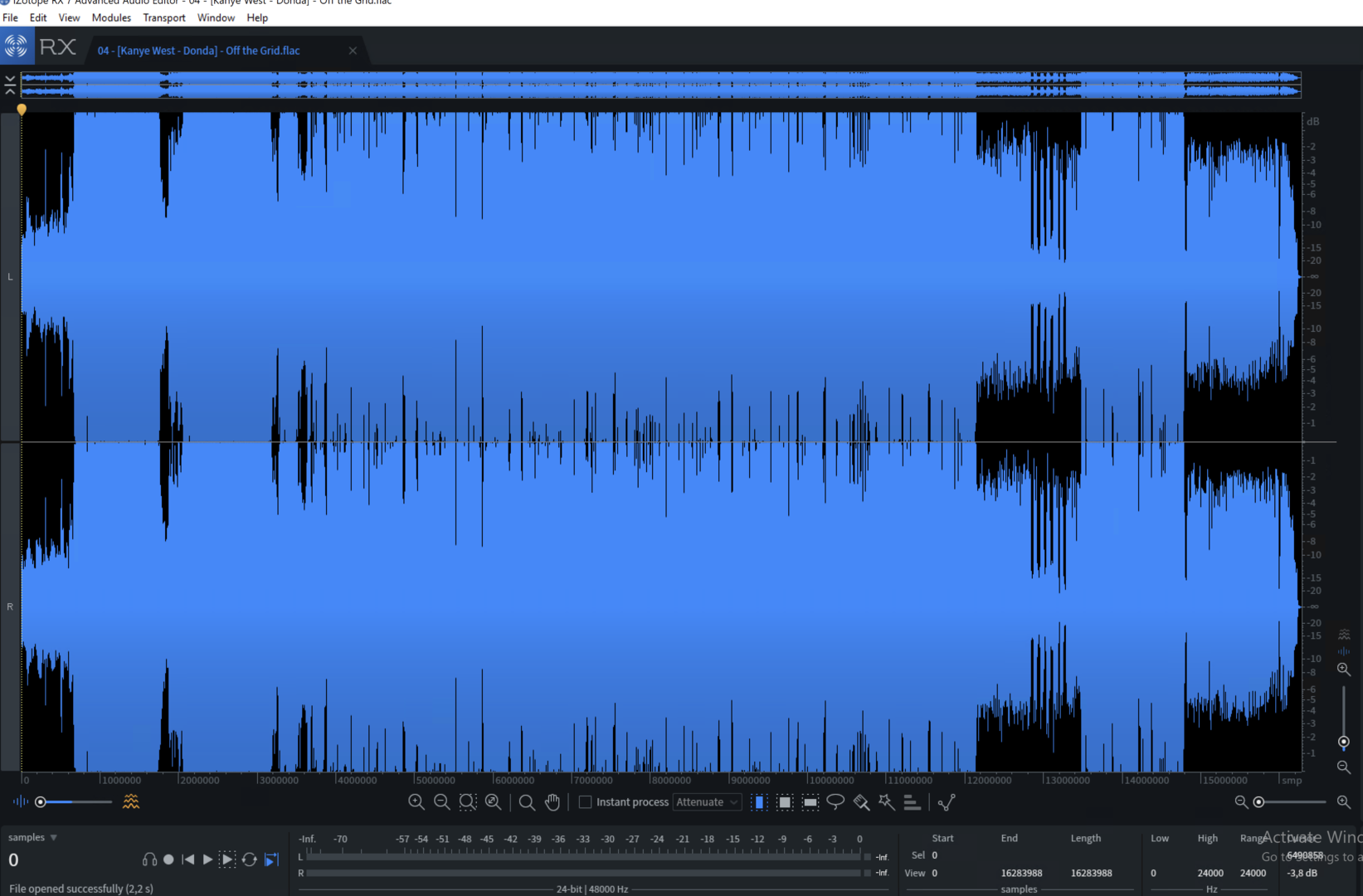Image resolution: width=1363 pixels, height=896 pixels.
Task: Select the Lasso selection tool
Action: tap(835, 801)
